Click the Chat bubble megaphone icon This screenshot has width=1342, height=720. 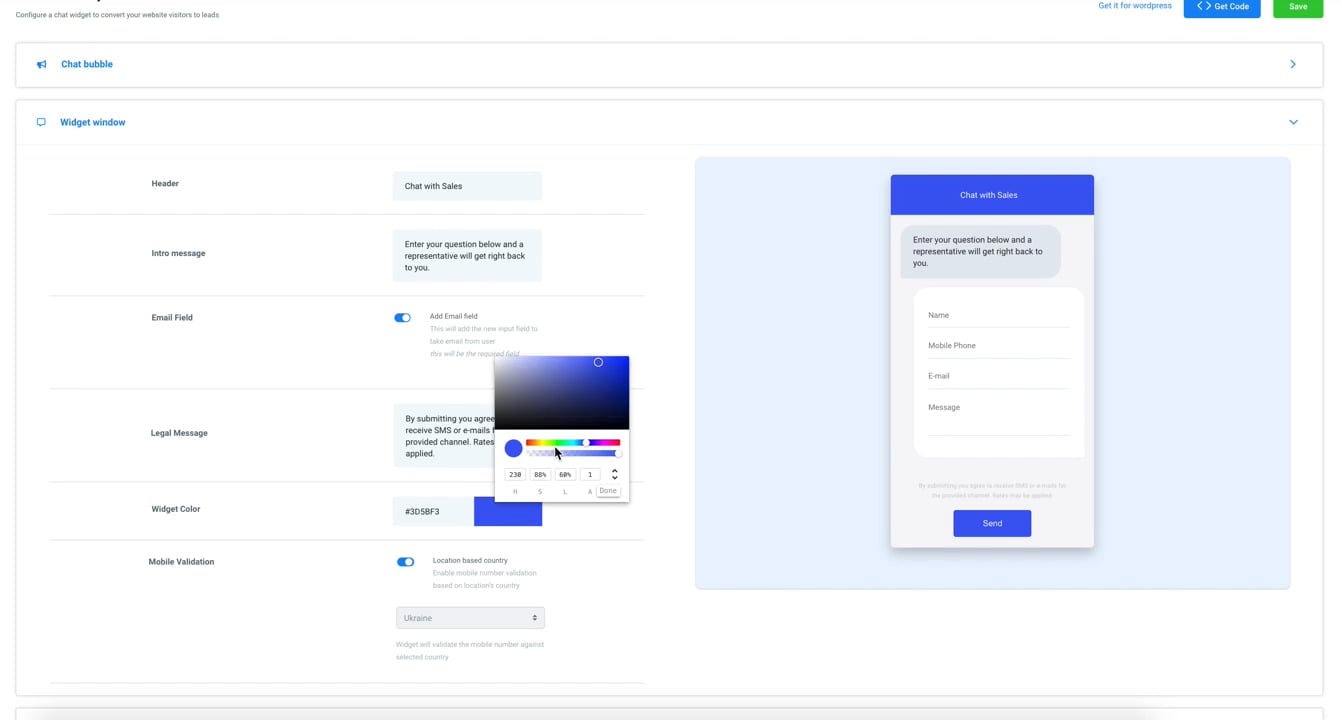click(41, 64)
